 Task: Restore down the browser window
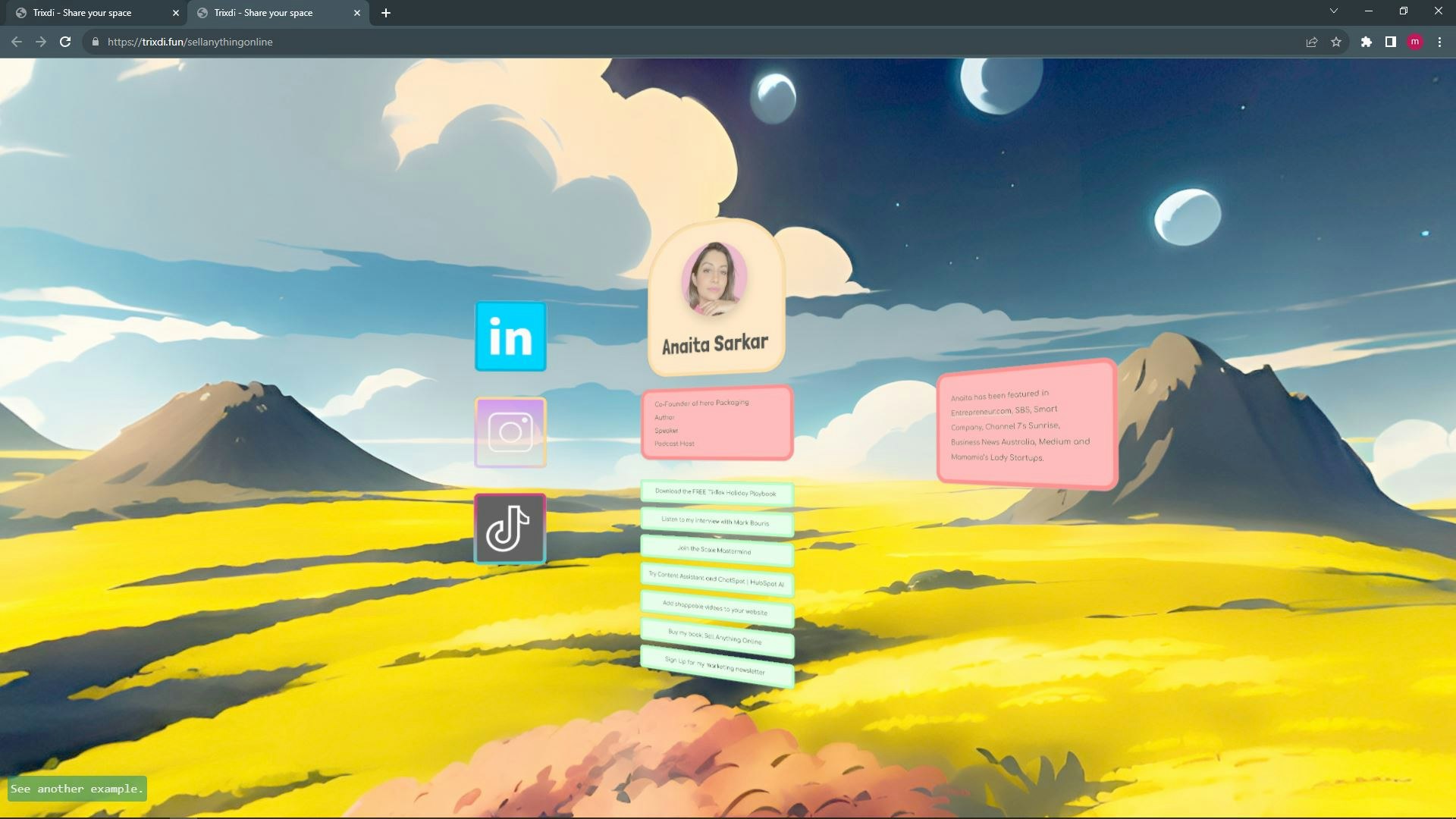tap(1404, 11)
